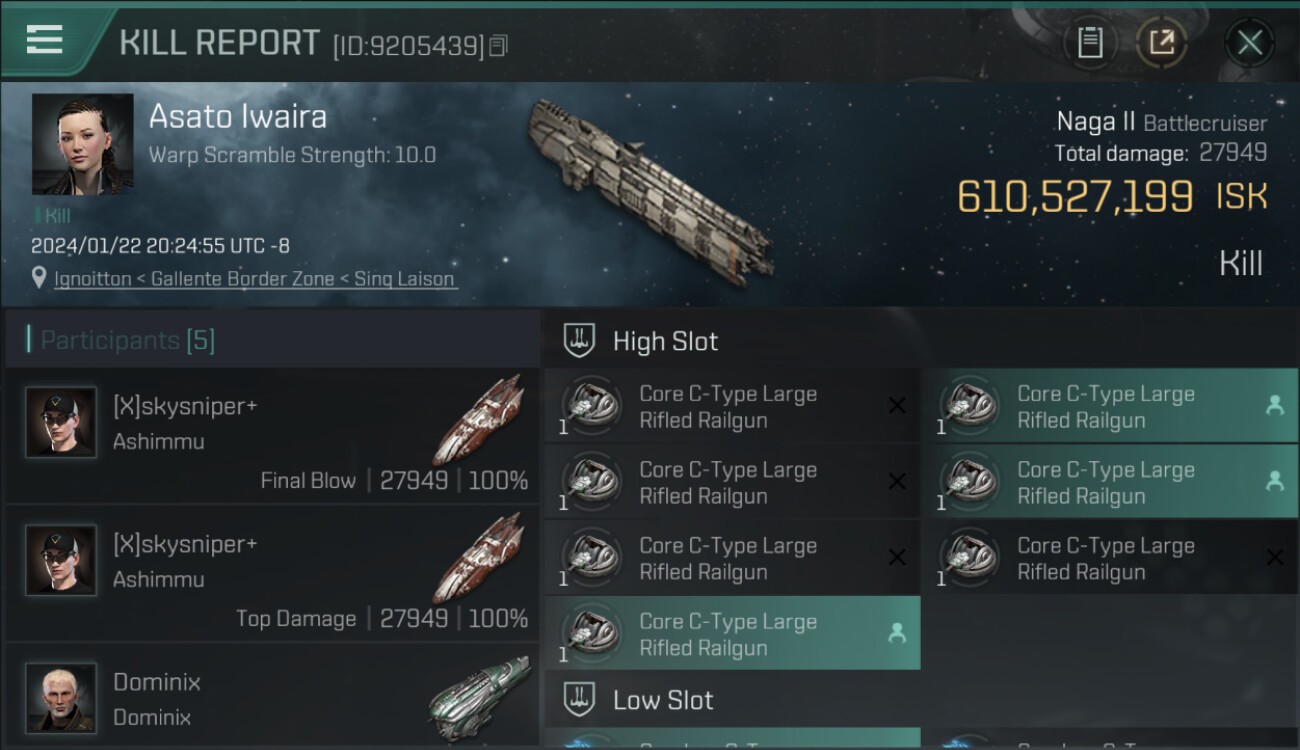Open Asato Iwaira's pilot portrait
Image resolution: width=1300 pixels, height=750 pixels.
(82, 144)
